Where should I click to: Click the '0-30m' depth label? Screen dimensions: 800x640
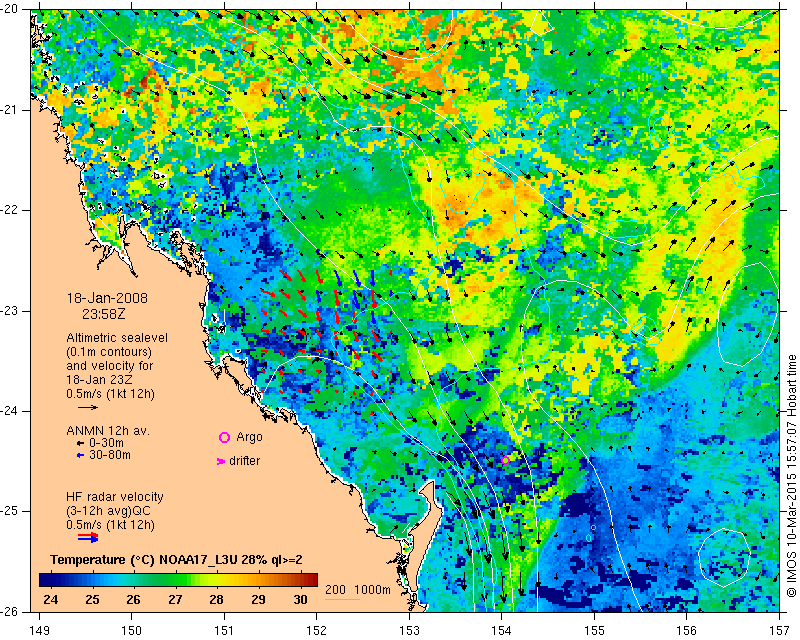106,444
